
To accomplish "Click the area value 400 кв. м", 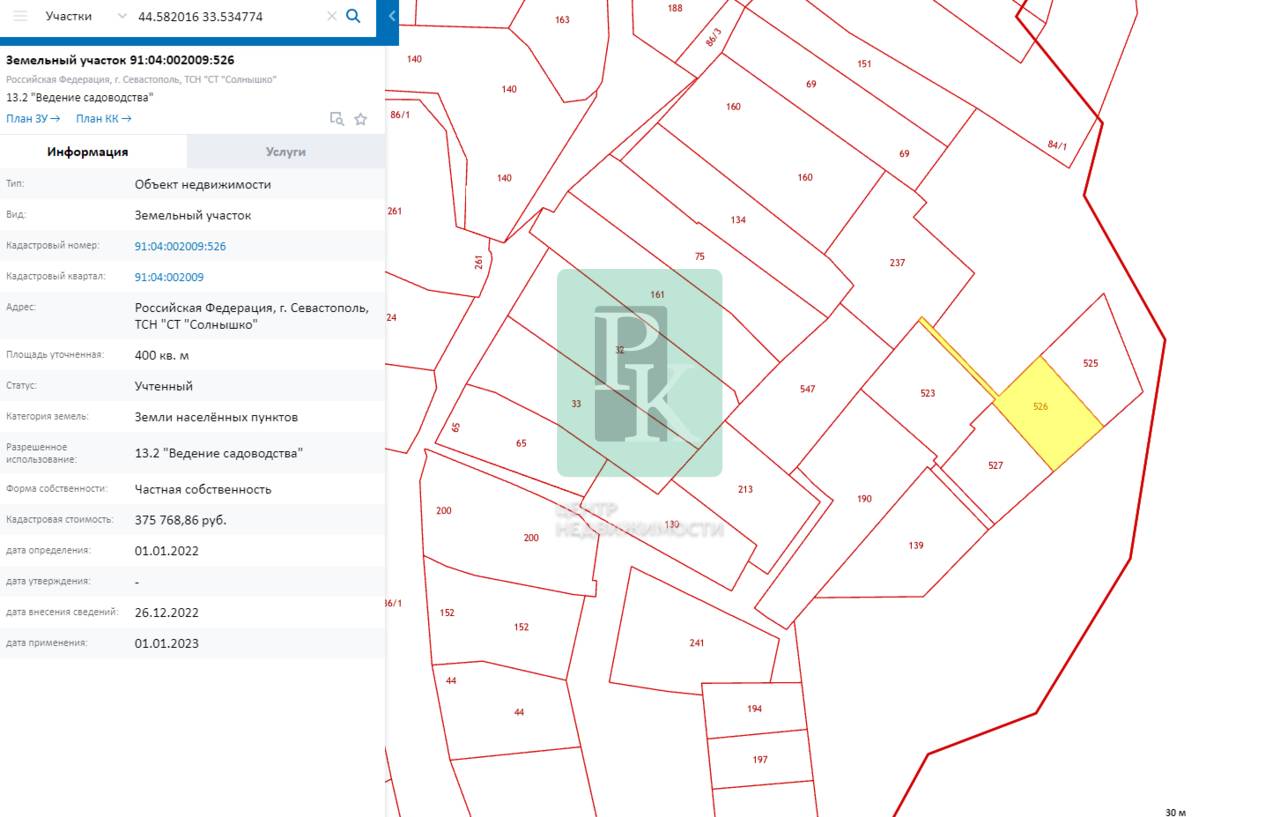I will tap(162, 355).
